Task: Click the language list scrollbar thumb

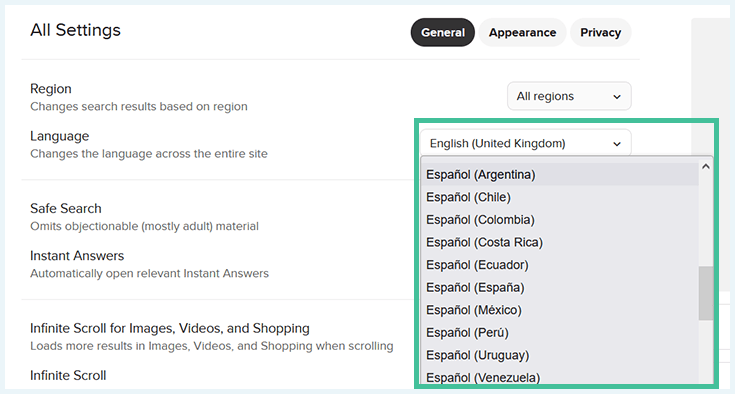Action: 705,293
